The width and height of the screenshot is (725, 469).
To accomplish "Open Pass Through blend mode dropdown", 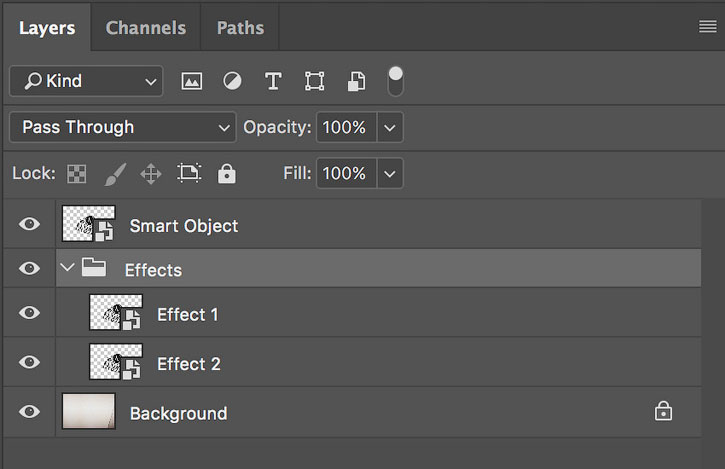I will [x=123, y=127].
